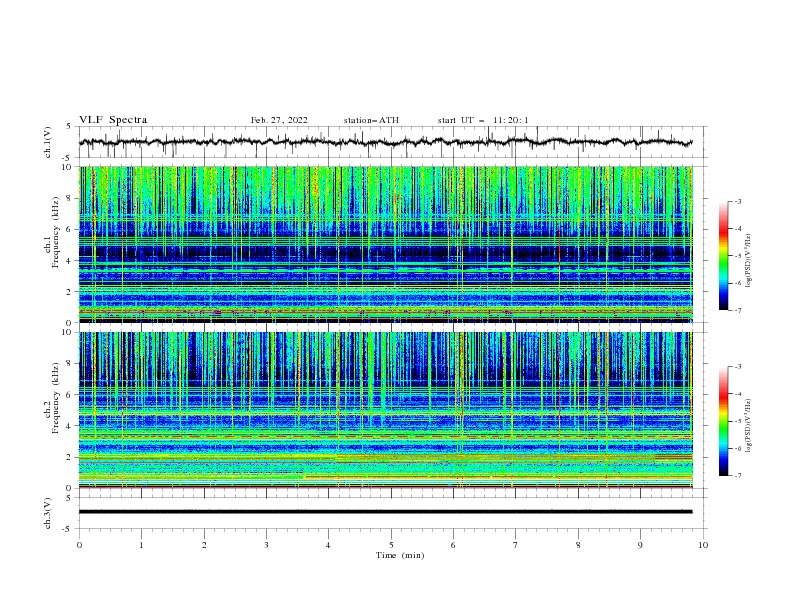Click time axis tick label "5"

tap(391, 545)
